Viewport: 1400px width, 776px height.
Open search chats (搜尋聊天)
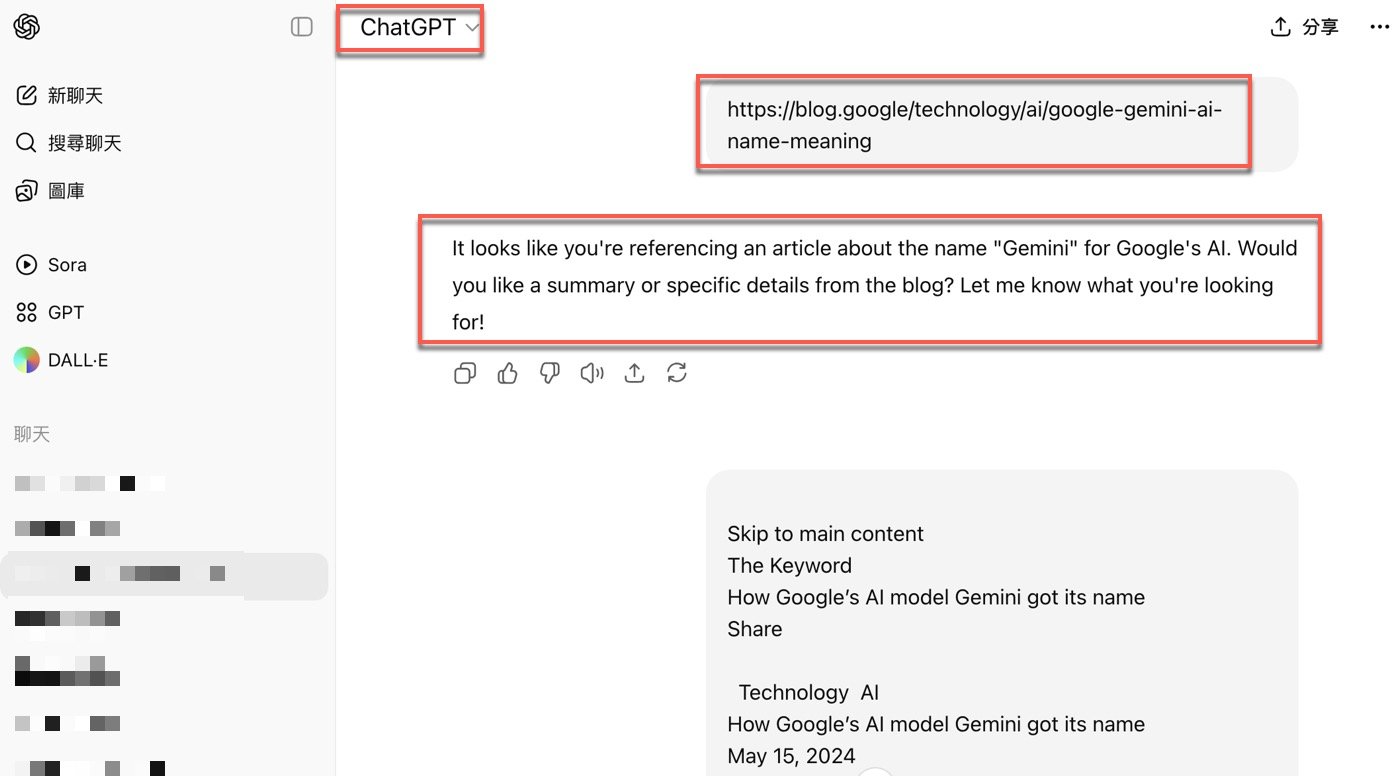(69, 143)
